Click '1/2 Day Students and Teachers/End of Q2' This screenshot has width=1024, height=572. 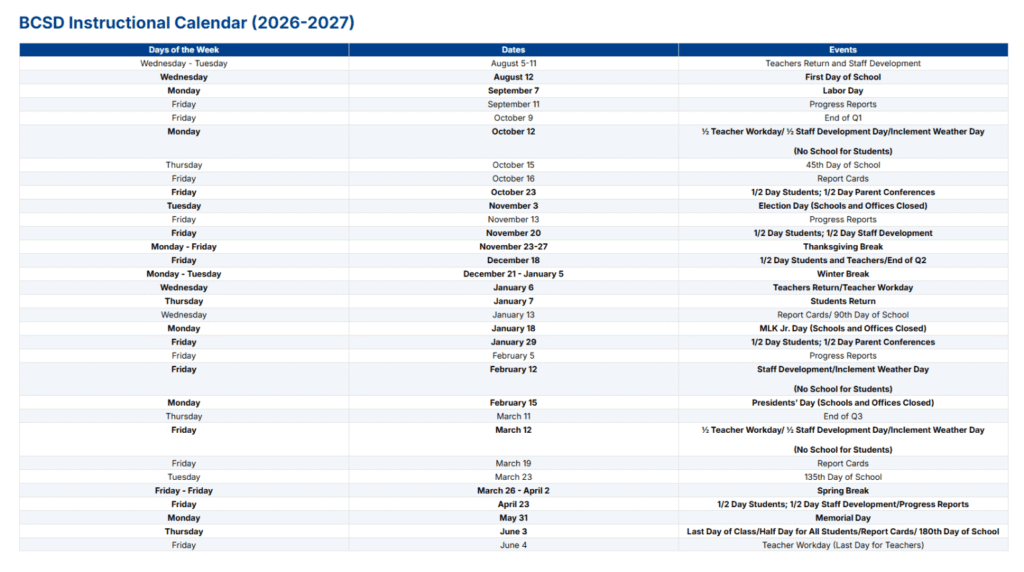[x=843, y=261]
